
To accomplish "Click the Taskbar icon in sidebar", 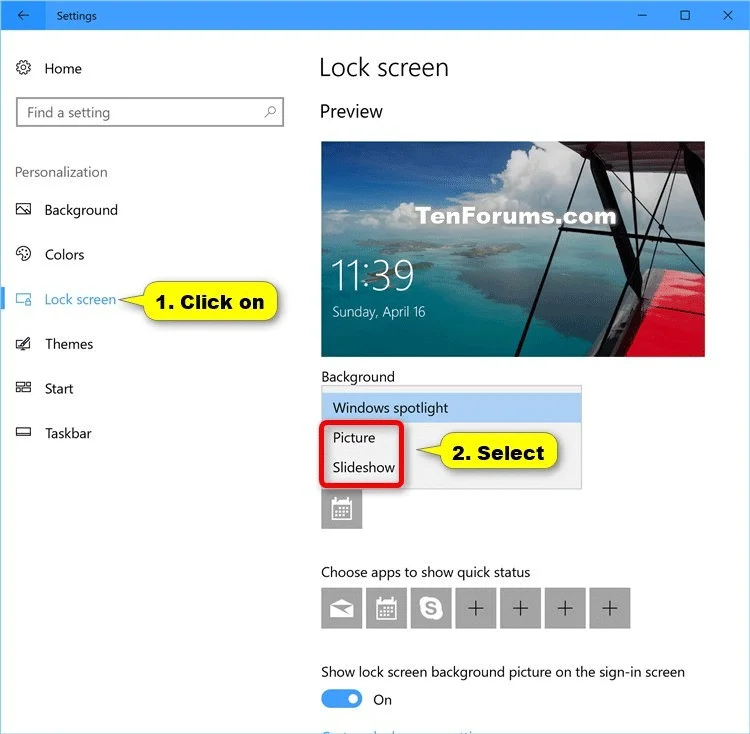I will (23, 432).
